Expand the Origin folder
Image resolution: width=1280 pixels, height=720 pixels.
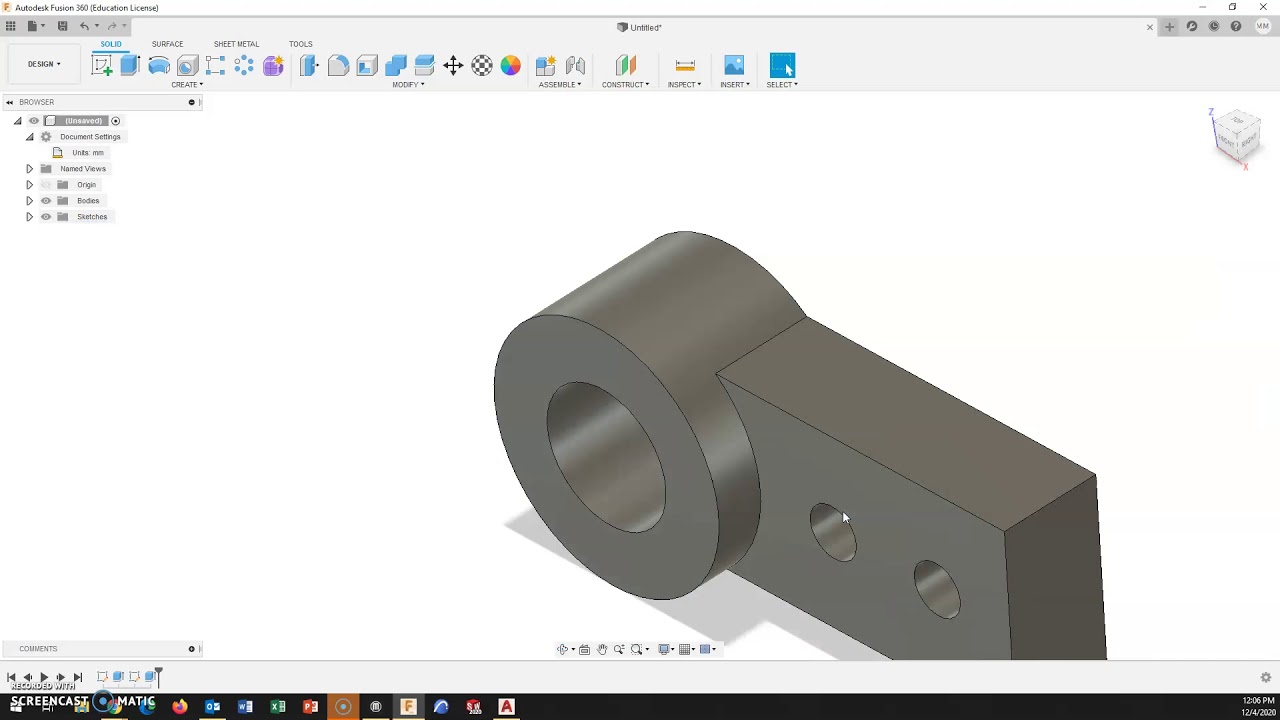click(x=29, y=185)
